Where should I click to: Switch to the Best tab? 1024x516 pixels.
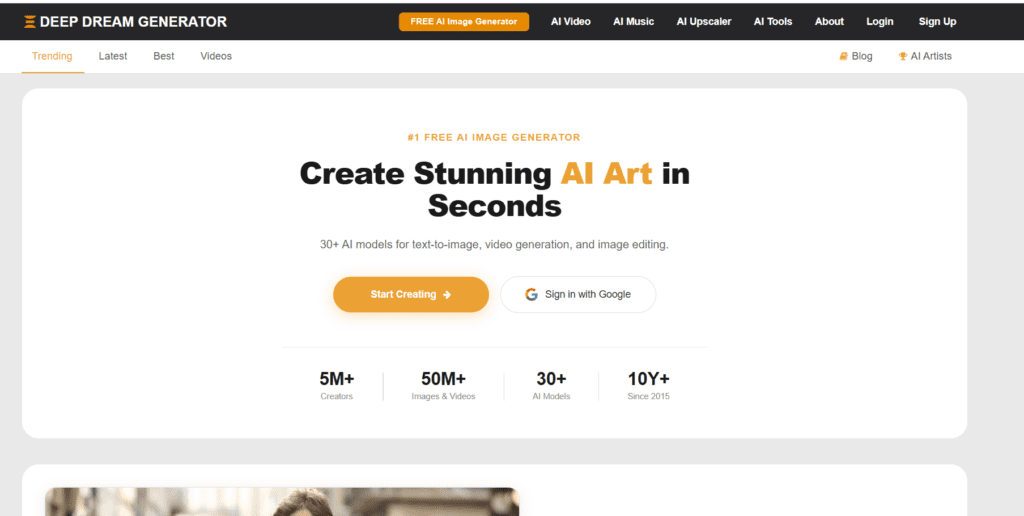164,56
